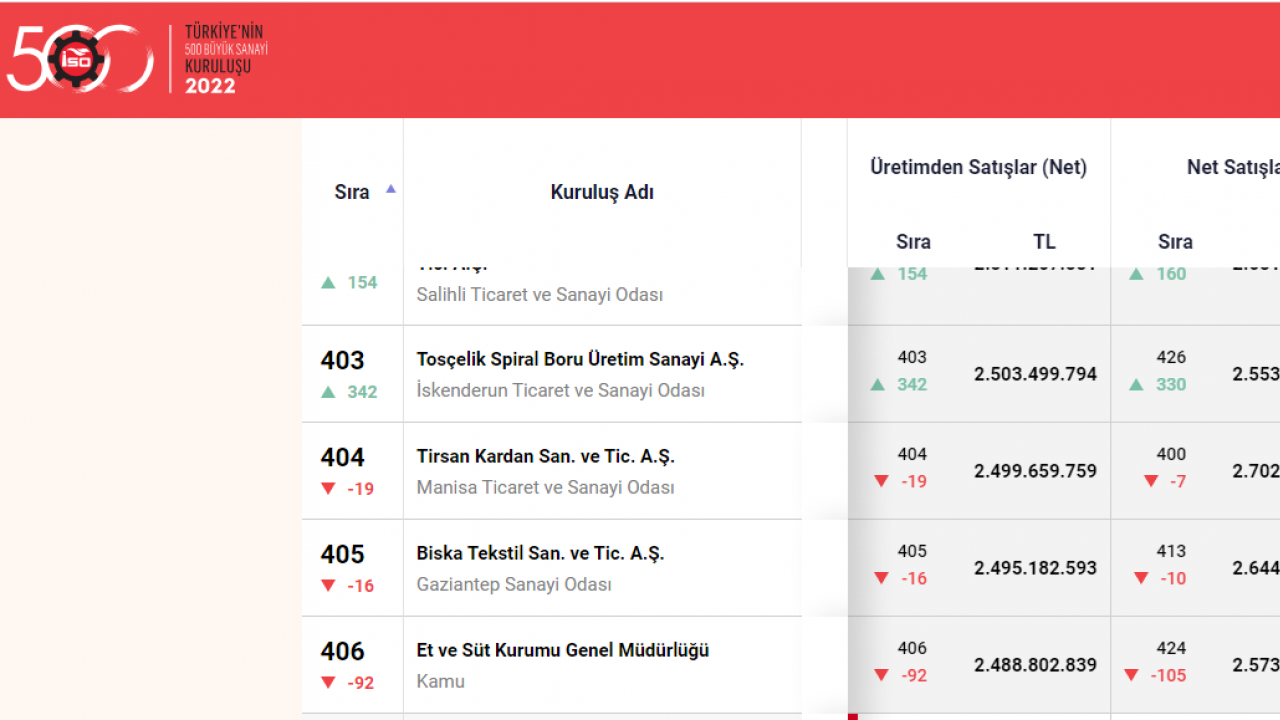
Task: Select İskenderun Ticaret ve Sanayi Odası text
Action: [560, 390]
